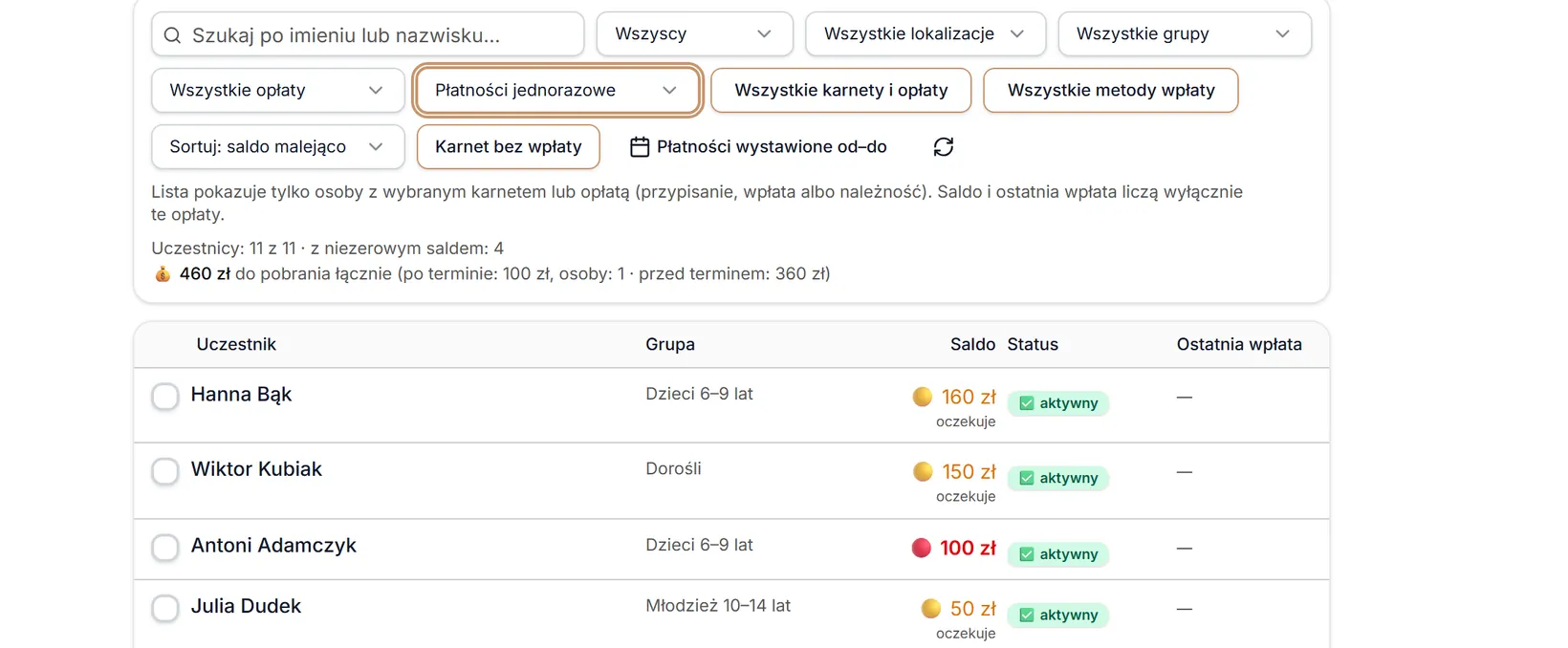Click the aktywny badge for Julia Dudek
The width and height of the screenshot is (1568, 648).
point(1058,615)
